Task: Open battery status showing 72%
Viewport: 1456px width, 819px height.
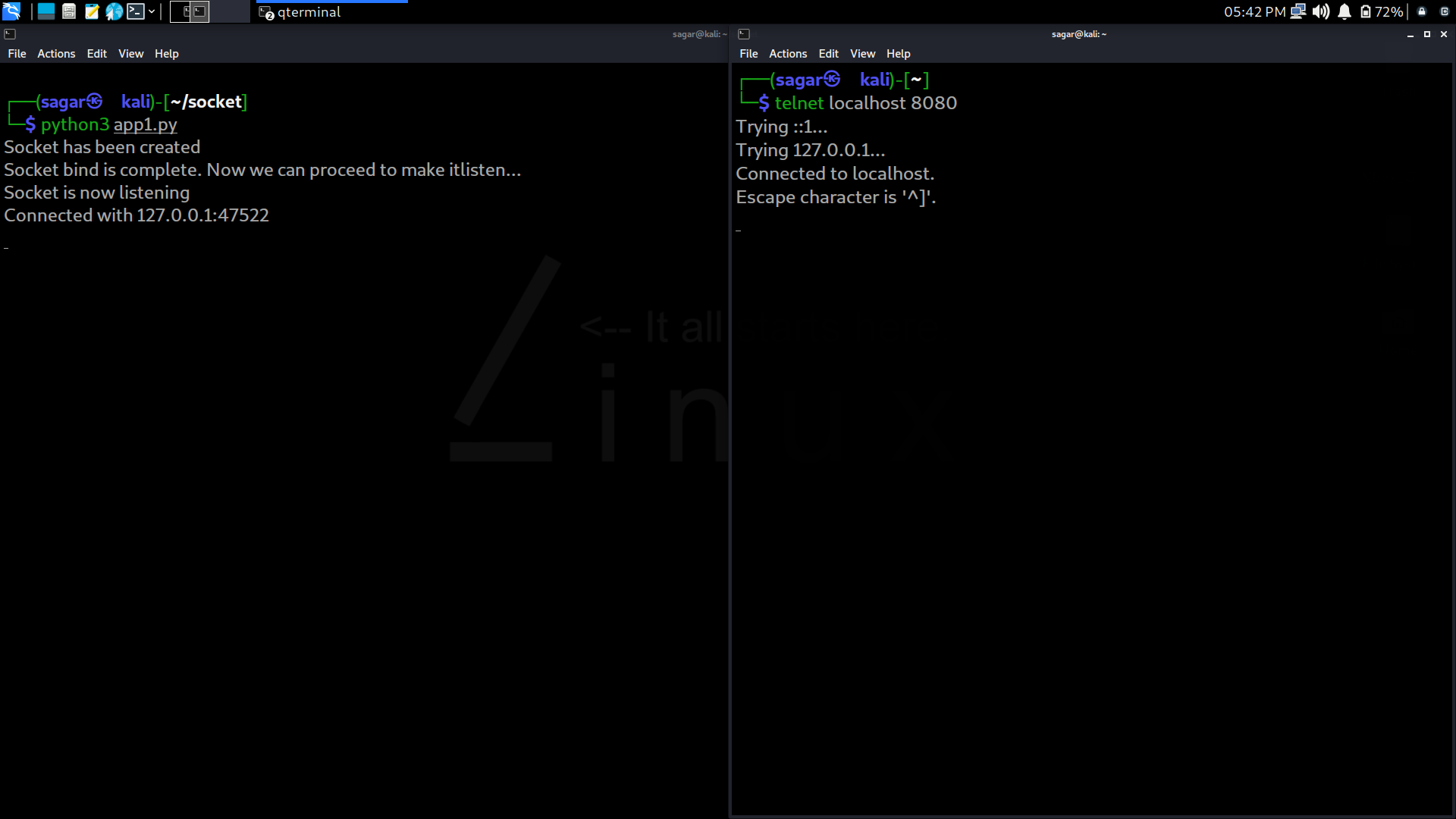Action: (x=1382, y=12)
